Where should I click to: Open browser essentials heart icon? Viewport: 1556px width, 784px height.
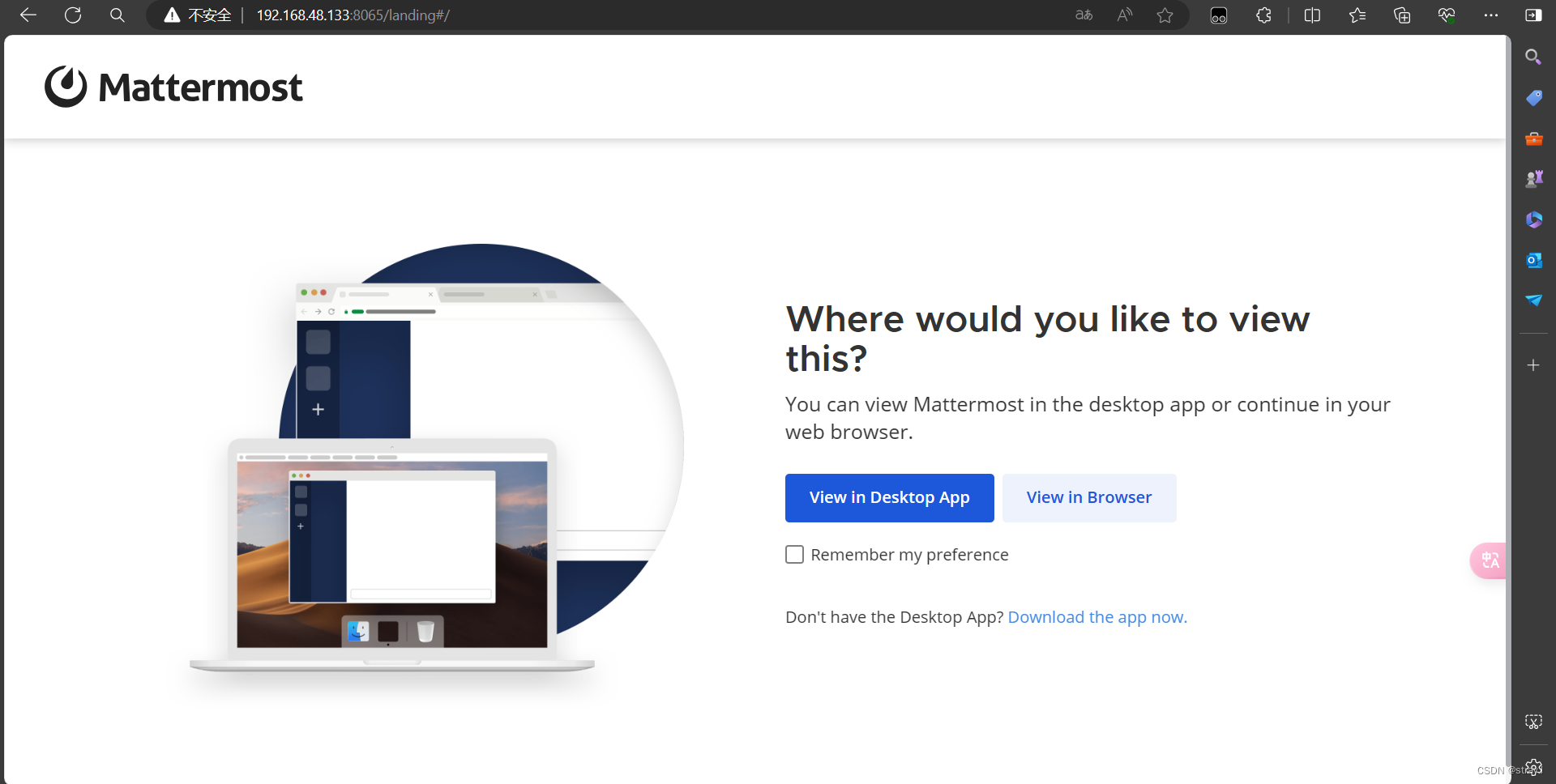[1447, 15]
